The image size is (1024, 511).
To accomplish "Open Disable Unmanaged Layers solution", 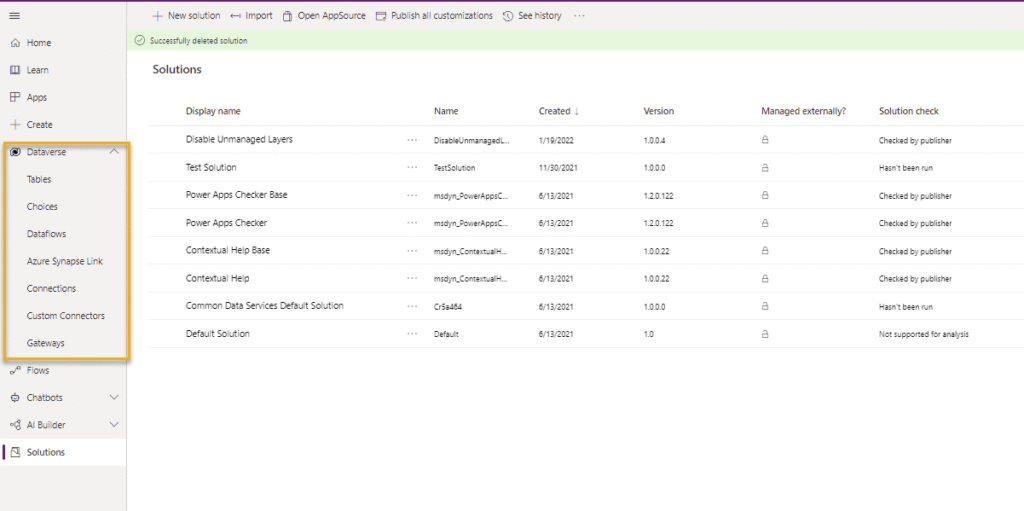I will point(239,139).
